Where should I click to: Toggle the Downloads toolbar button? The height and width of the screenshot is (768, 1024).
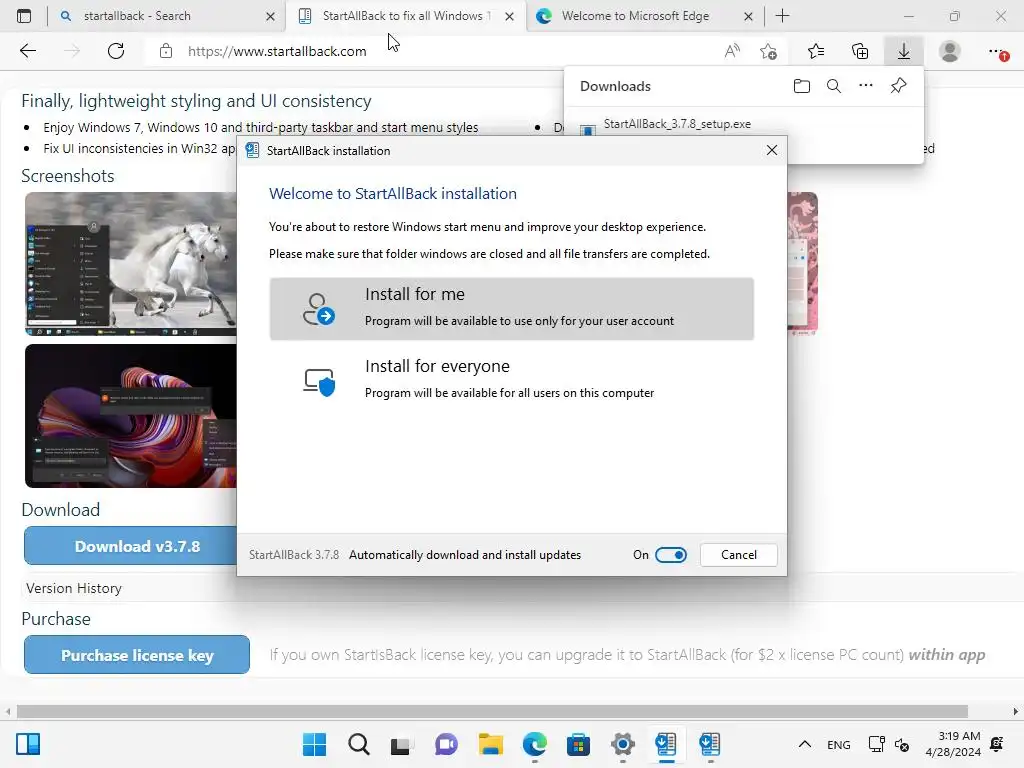click(x=904, y=51)
